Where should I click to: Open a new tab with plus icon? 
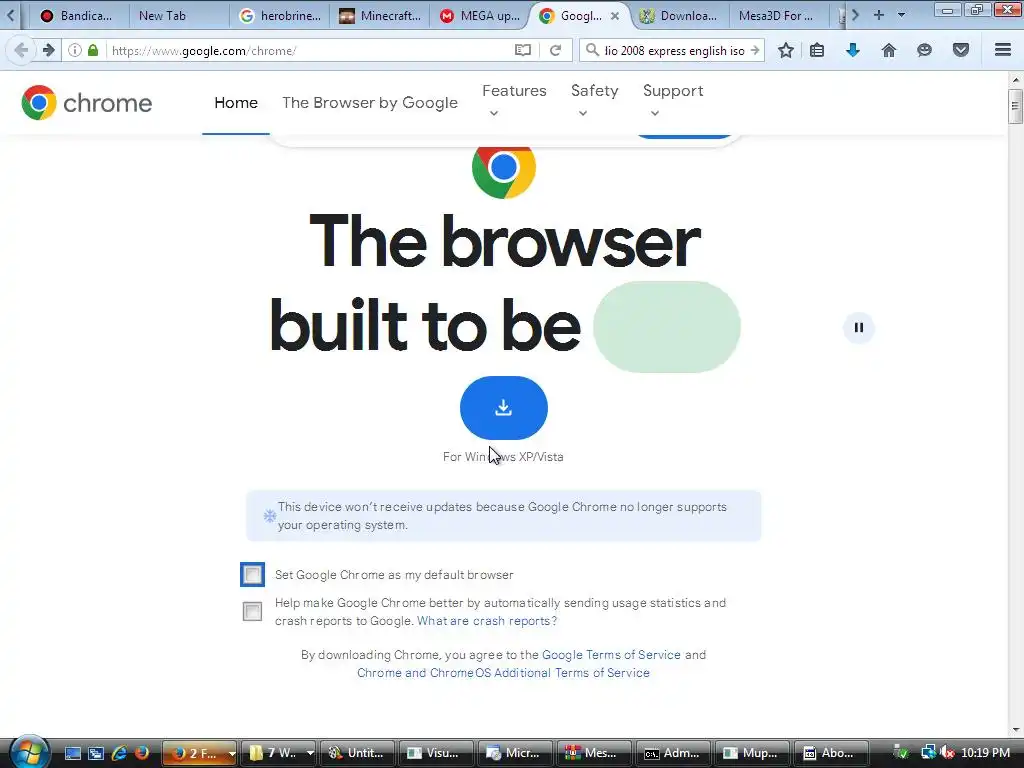(x=879, y=15)
